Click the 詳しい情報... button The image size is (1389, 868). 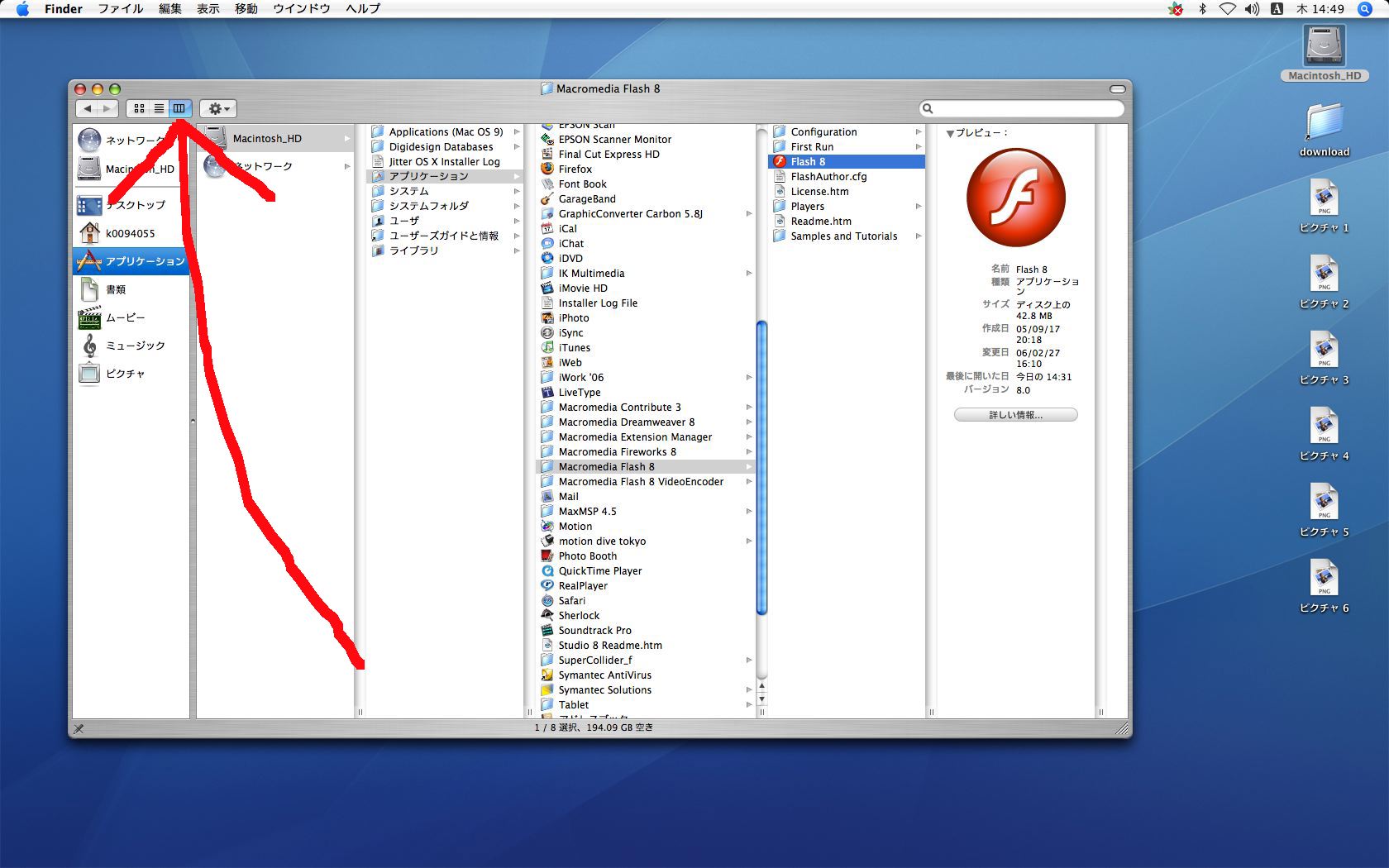point(1015,415)
